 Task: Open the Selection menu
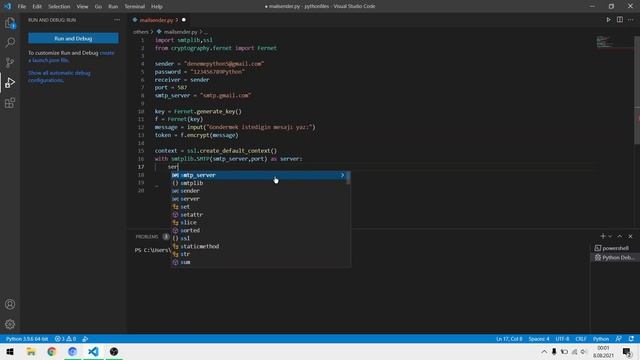[x=59, y=7]
